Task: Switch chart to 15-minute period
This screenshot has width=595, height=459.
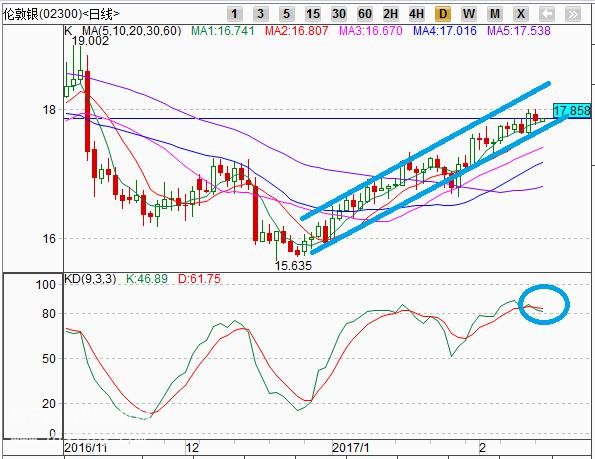Action: pos(313,14)
